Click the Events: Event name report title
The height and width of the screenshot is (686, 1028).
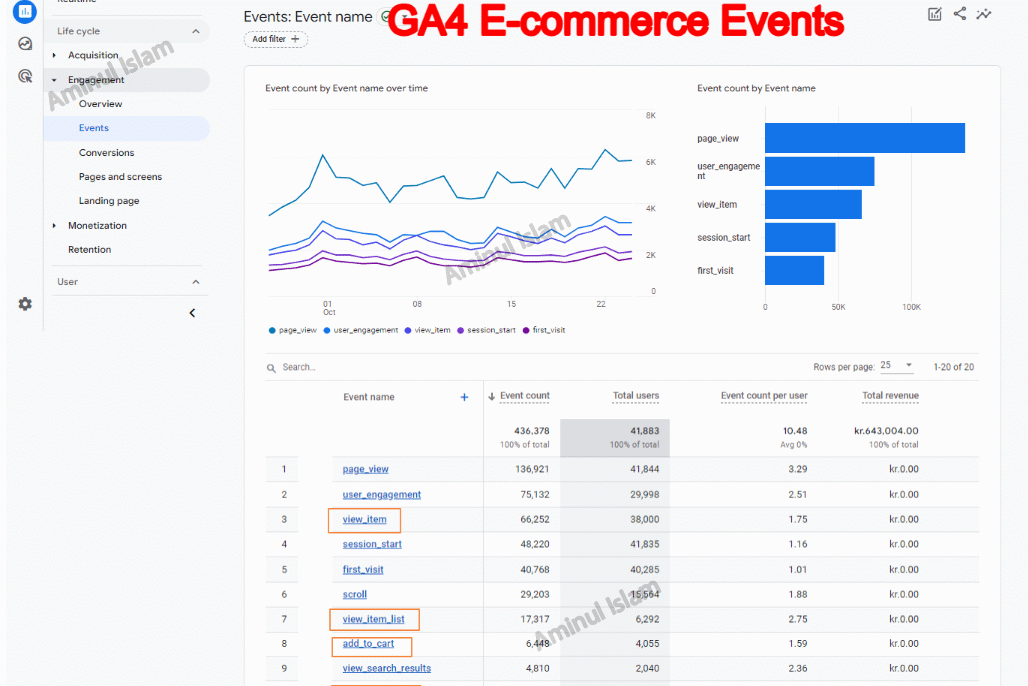pos(308,16)
